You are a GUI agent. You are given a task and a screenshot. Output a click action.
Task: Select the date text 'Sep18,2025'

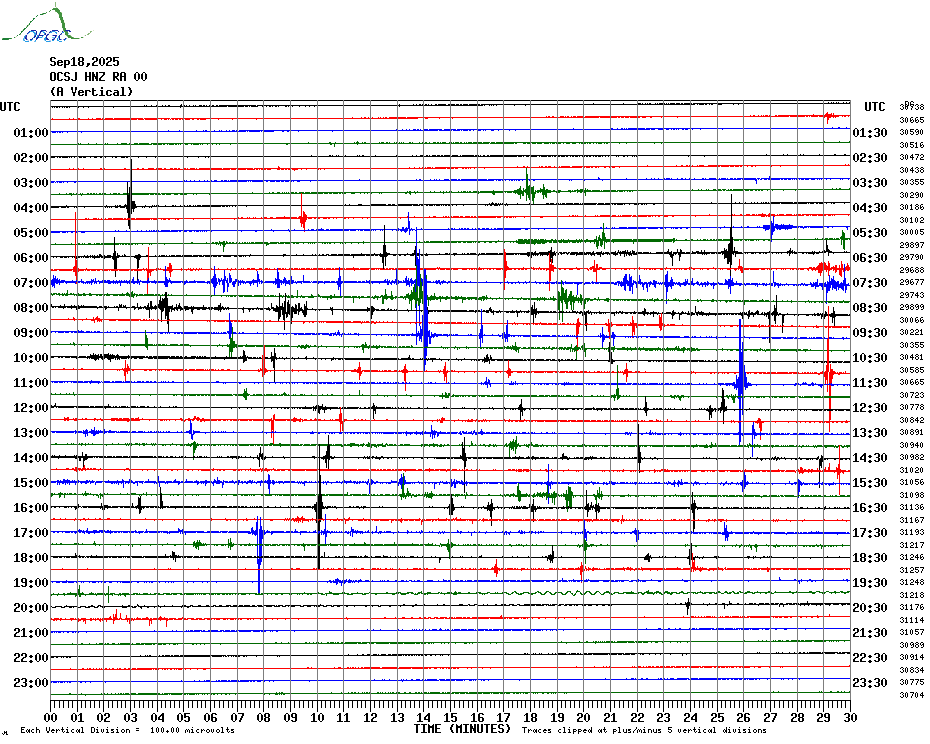pos(84,62)
